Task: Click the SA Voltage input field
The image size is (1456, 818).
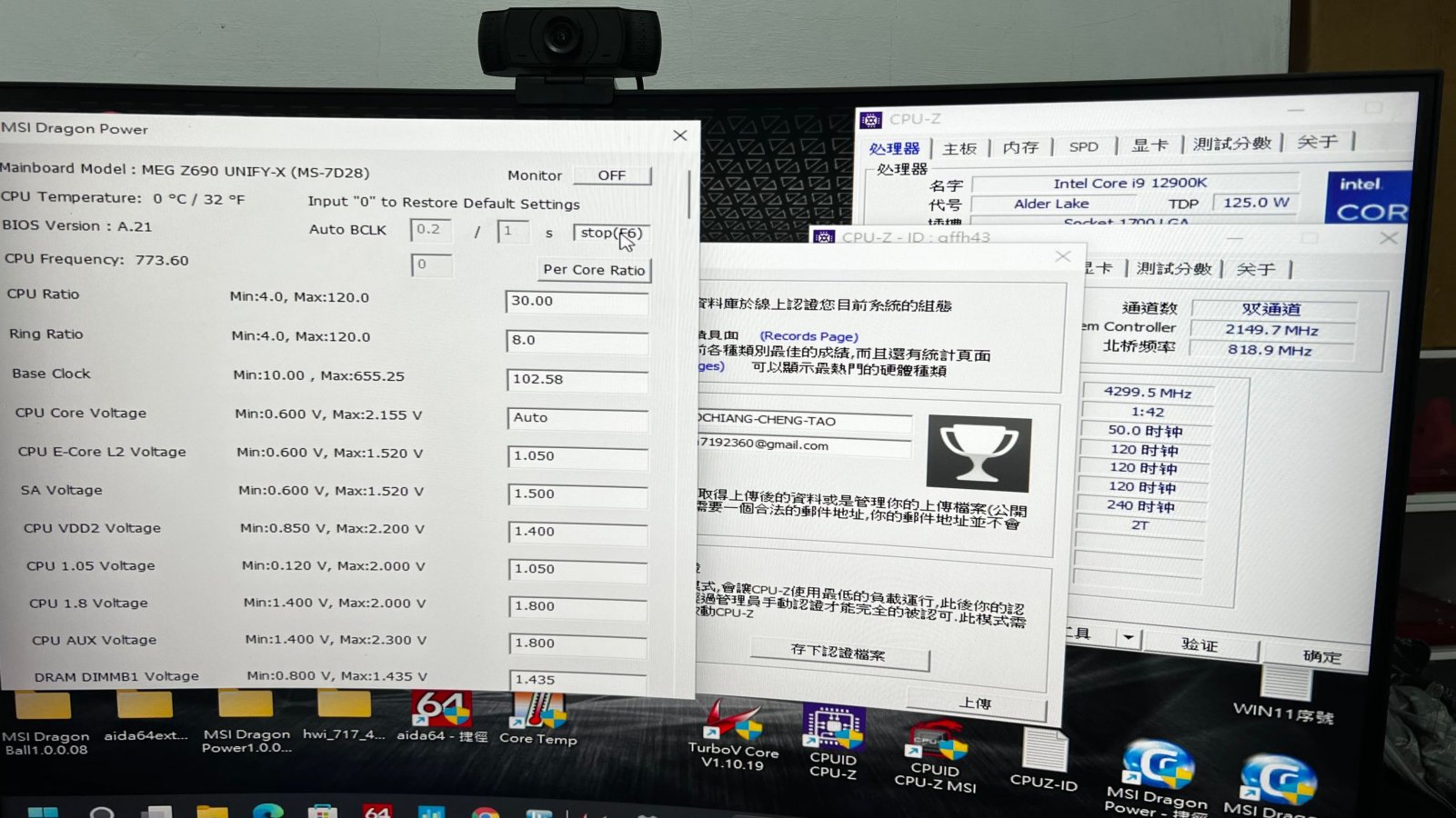Action: coord(577,494)
